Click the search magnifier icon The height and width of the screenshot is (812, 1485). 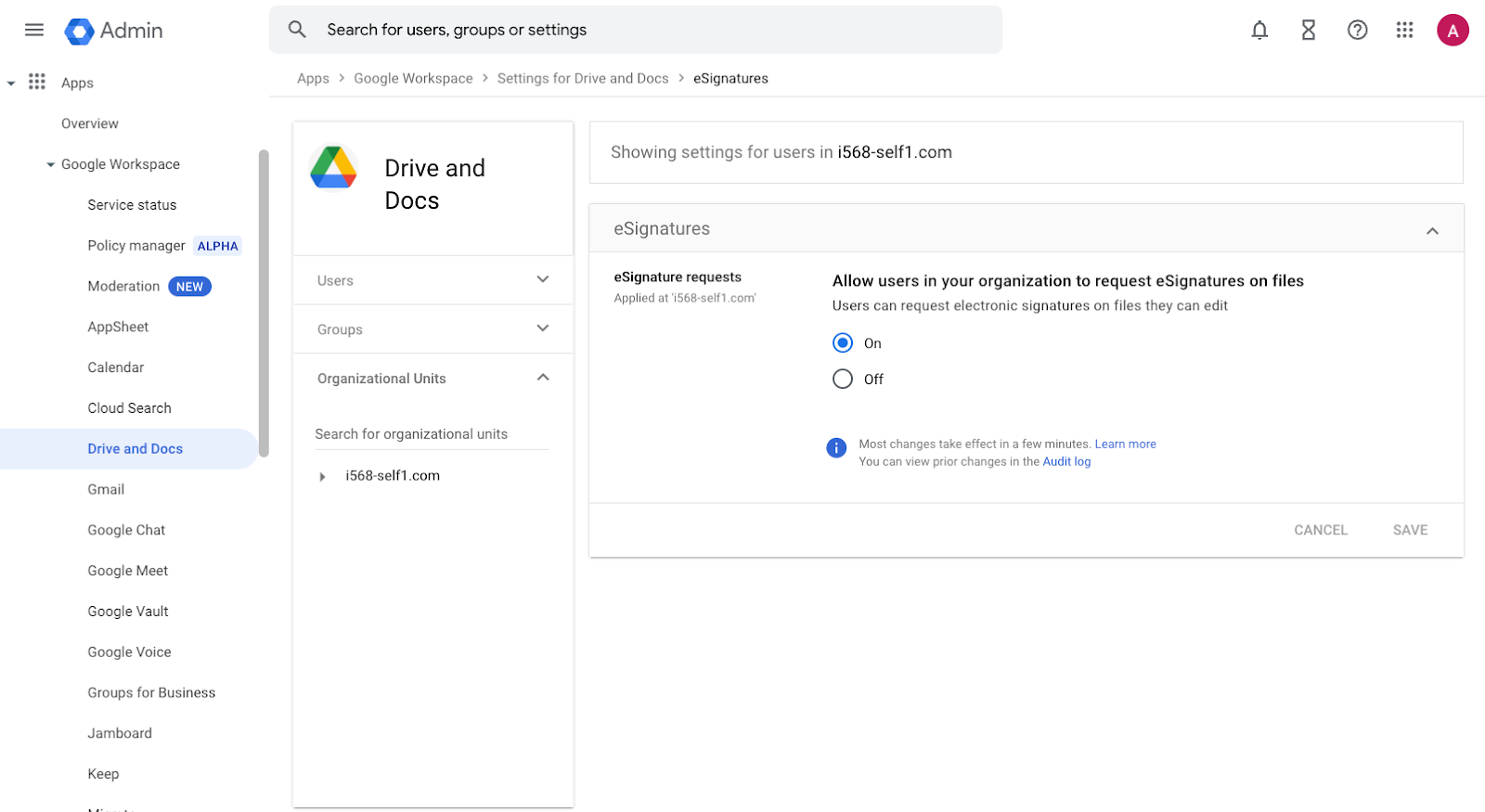click(x=297, y=30)
